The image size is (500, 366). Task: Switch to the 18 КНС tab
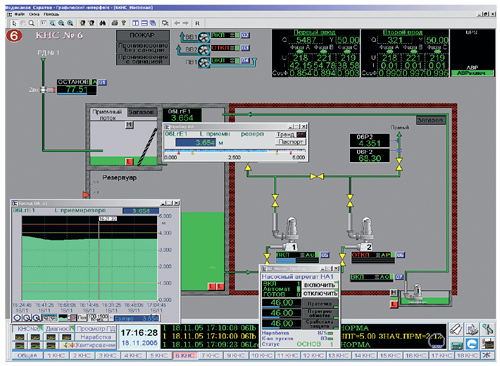point(468,356)
